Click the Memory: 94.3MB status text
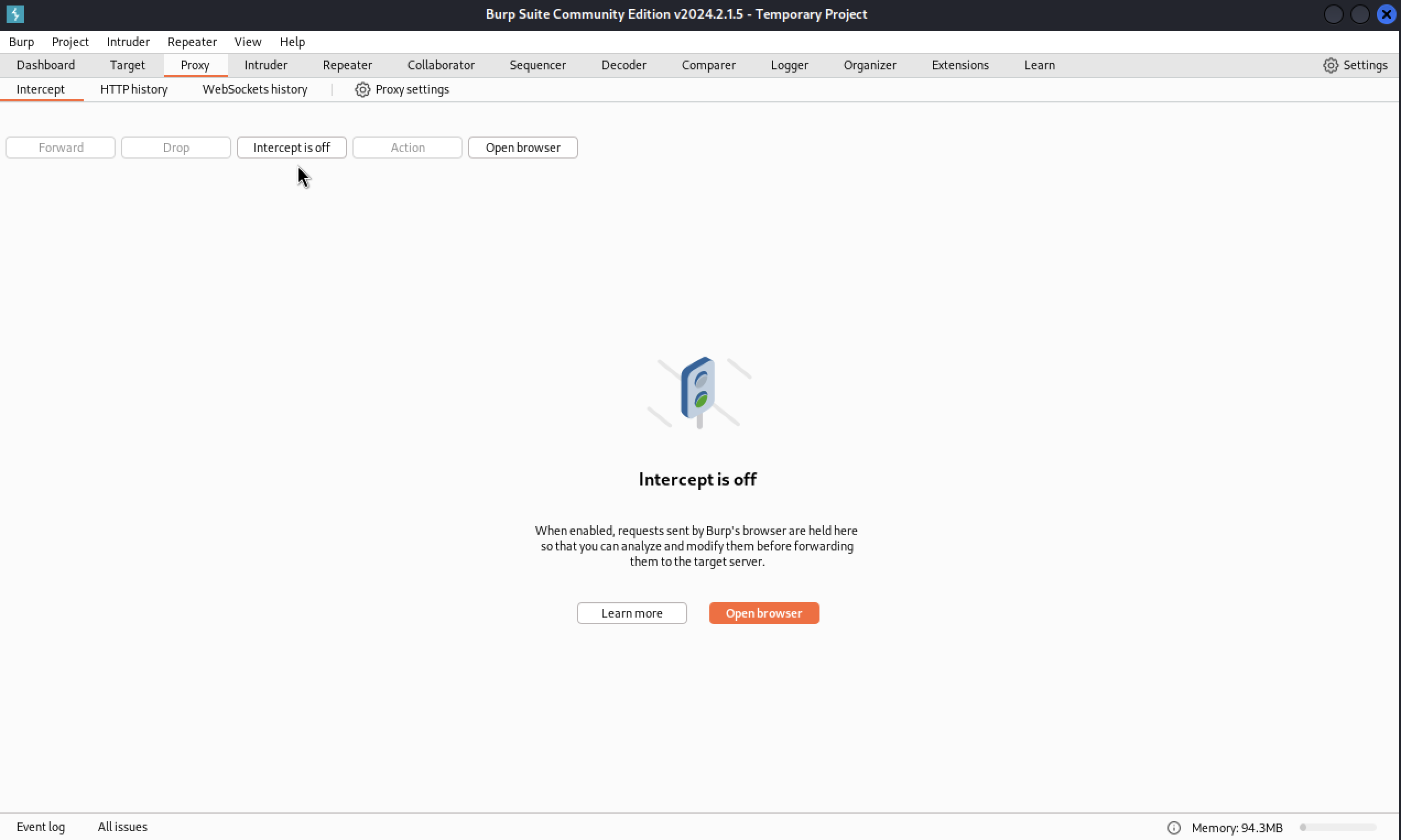 (x=1237, y=827)
